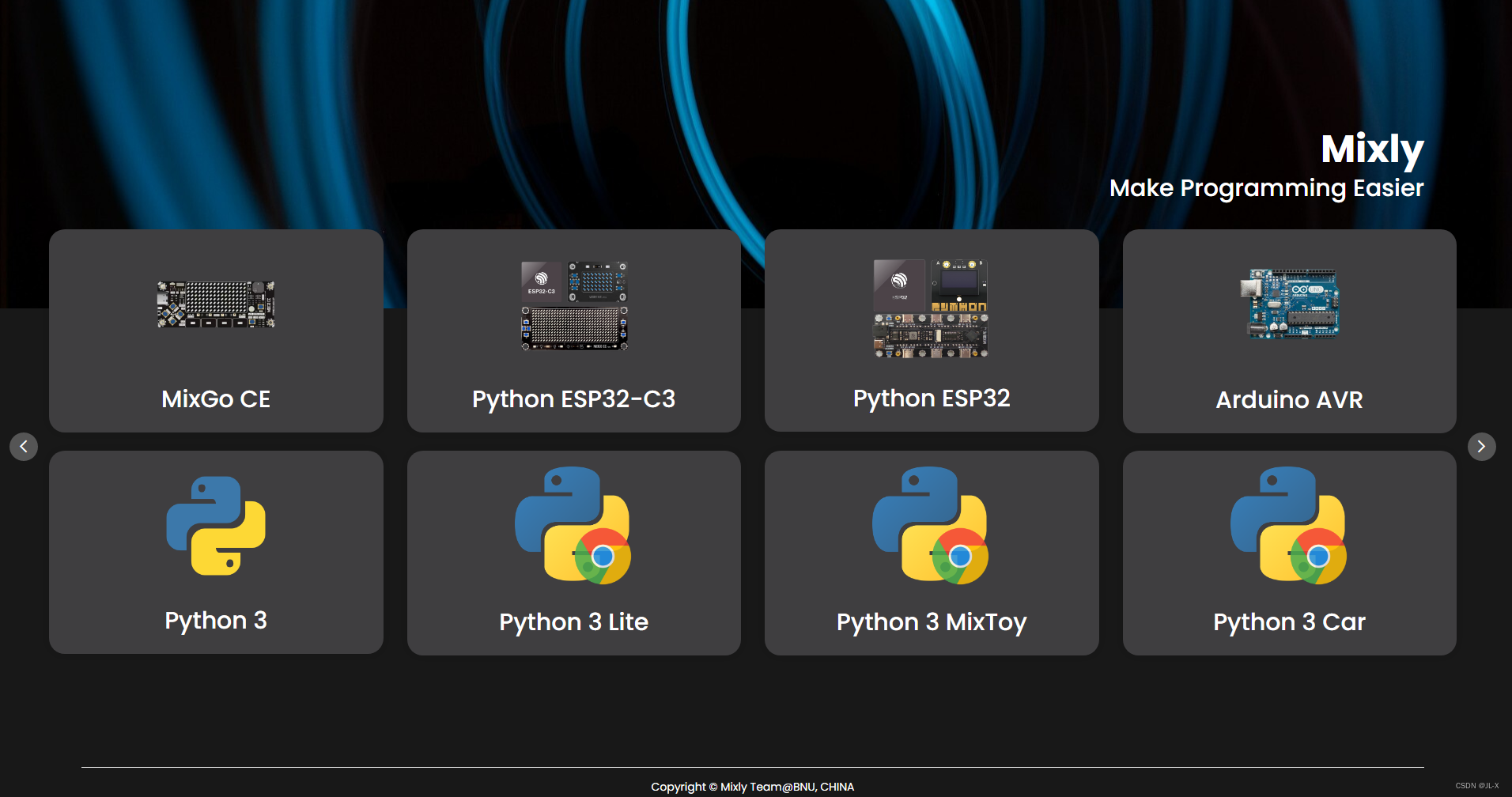Click the Python ESP32-C3 board image
This screenshot has height=797, width=1512.
[574, 305]
